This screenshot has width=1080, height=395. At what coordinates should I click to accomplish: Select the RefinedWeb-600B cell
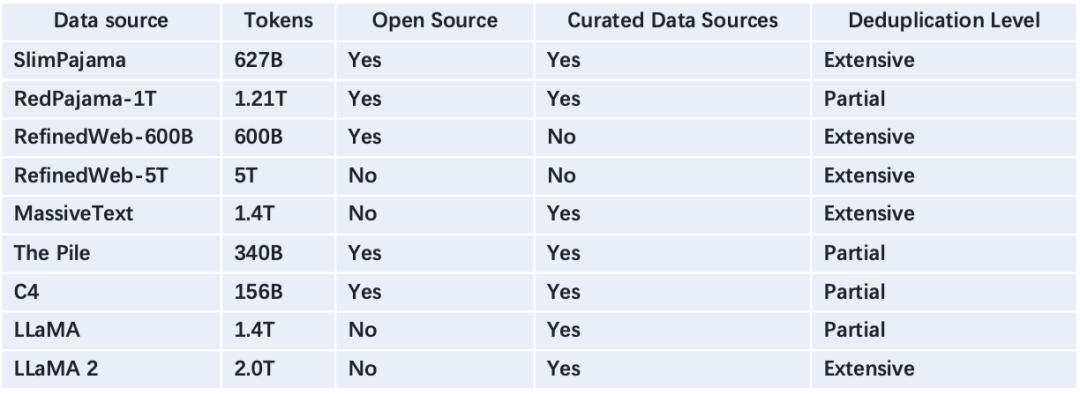point(103,136)
